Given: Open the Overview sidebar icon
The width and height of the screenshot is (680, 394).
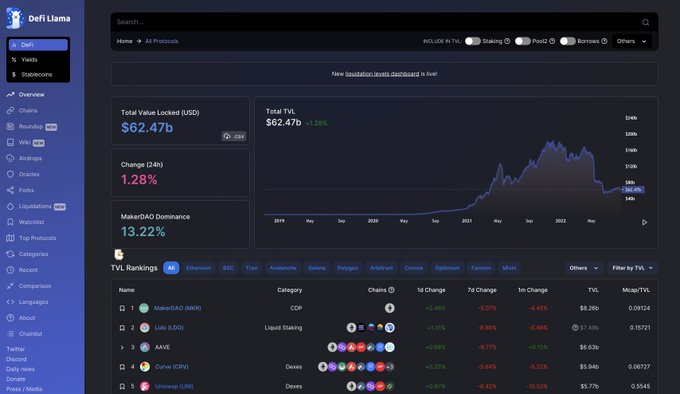Looking at the screenshot, I should point(10,94).
